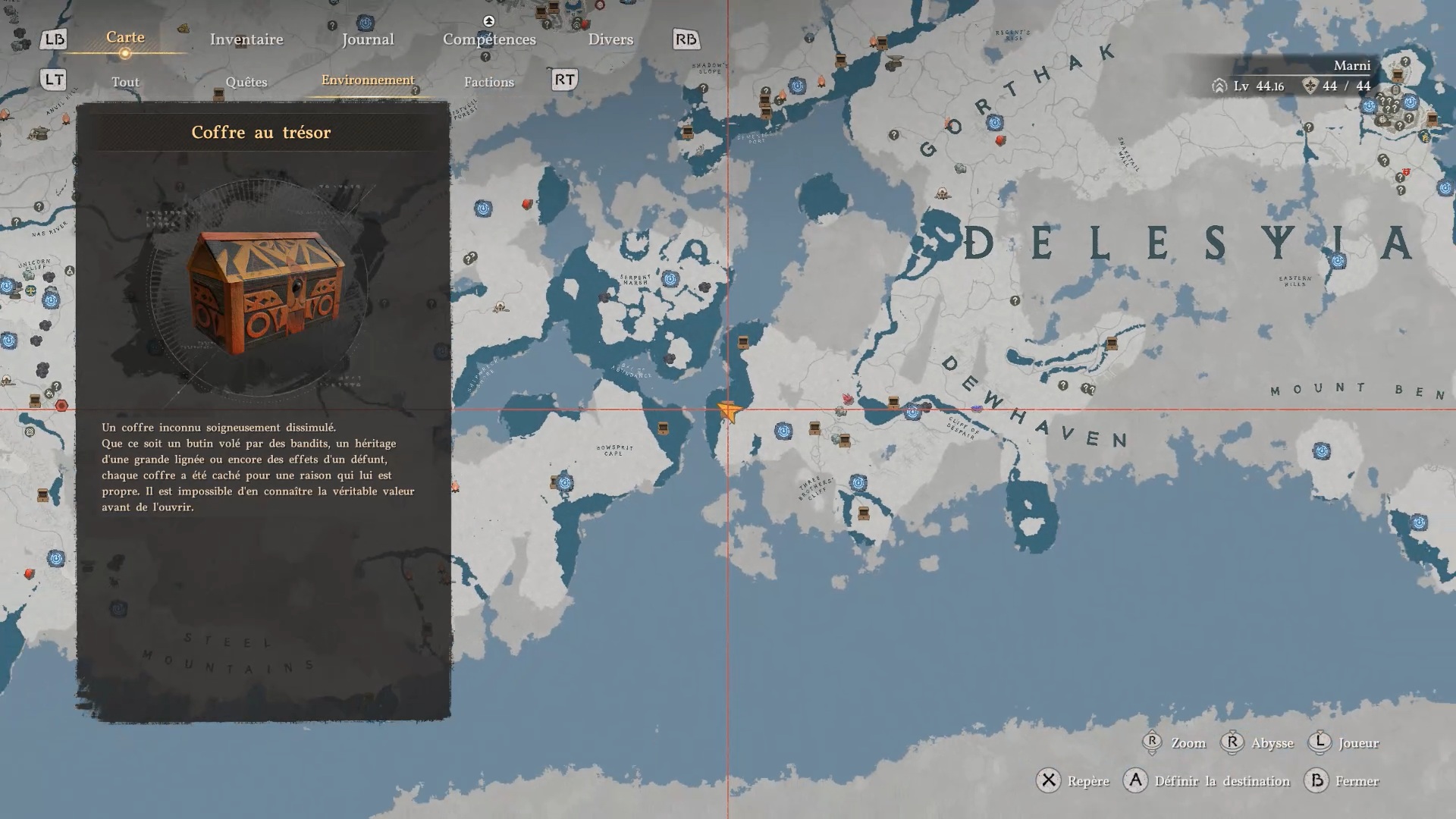Screen dimensions: 1456x819
Task: Switch to the Inventaire tab
Action: pos(246,39)
